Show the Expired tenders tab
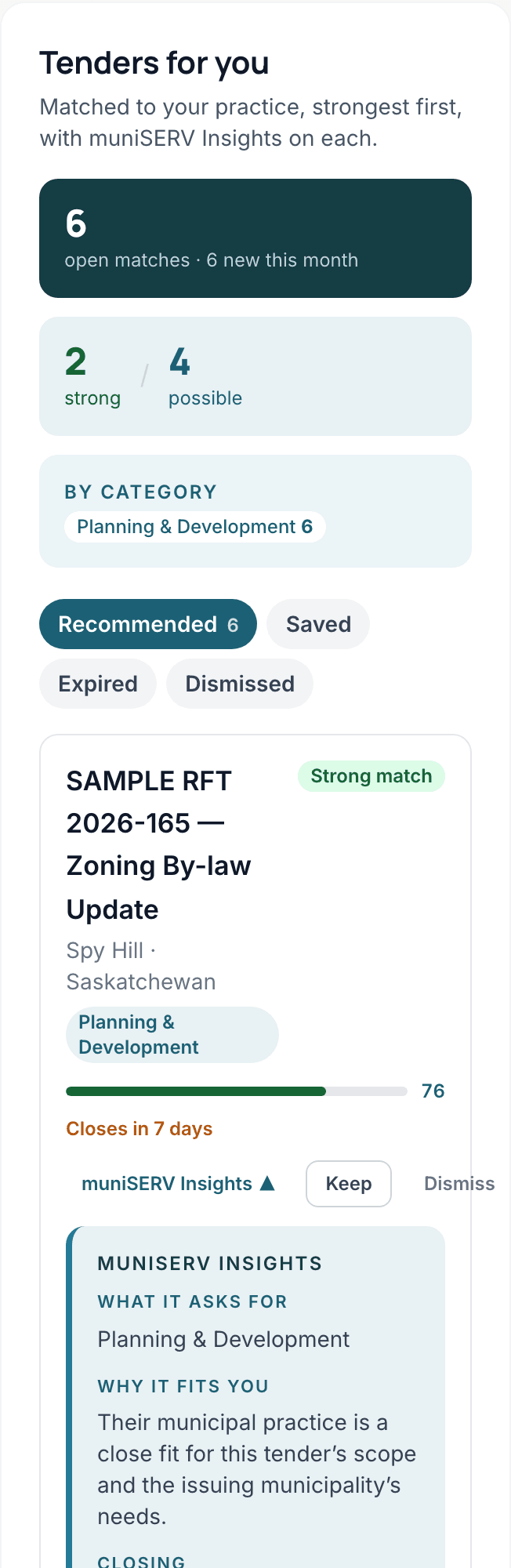Image resolution: width=511 pixels, height=1568 pixels. click(x=98, y=684)
